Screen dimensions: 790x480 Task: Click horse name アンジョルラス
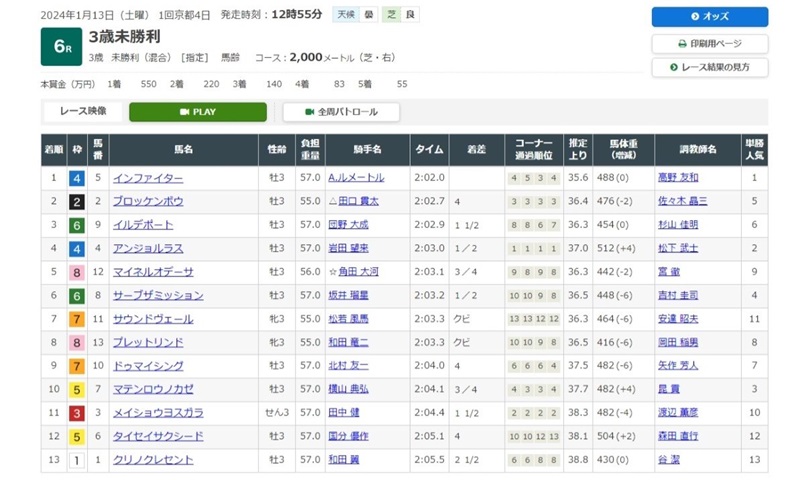tap(148, 248)
